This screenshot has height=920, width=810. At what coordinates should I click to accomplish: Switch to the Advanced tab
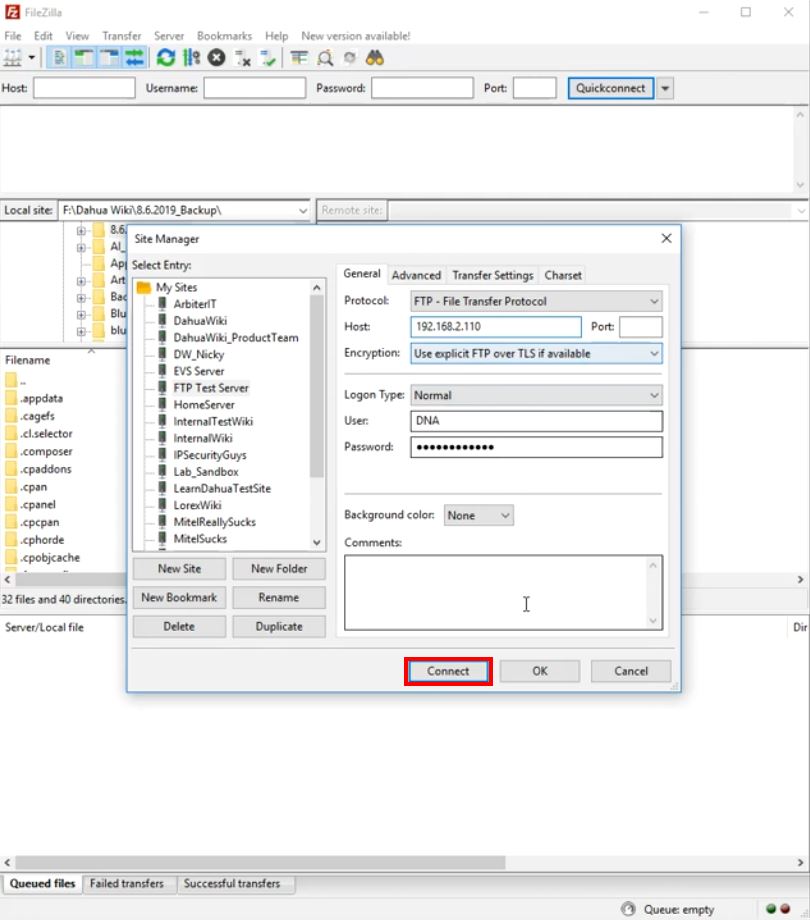pyautogui.click(x=416, y=275)
